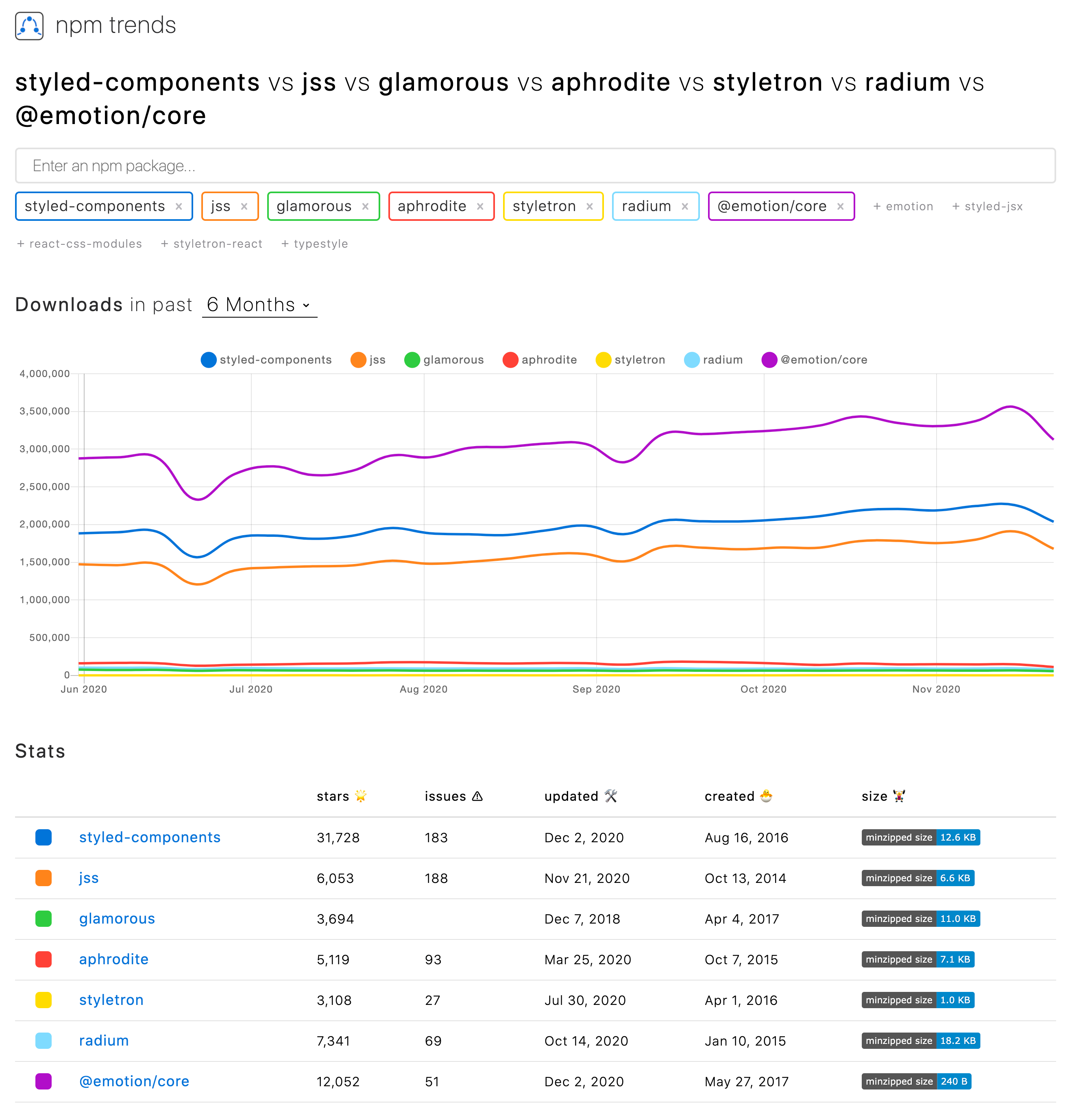Image resolution: width=1072 pixels, height=1120 pixels.
Task: Open the radium link in Stats table
Action: (x=104, y=1041)
